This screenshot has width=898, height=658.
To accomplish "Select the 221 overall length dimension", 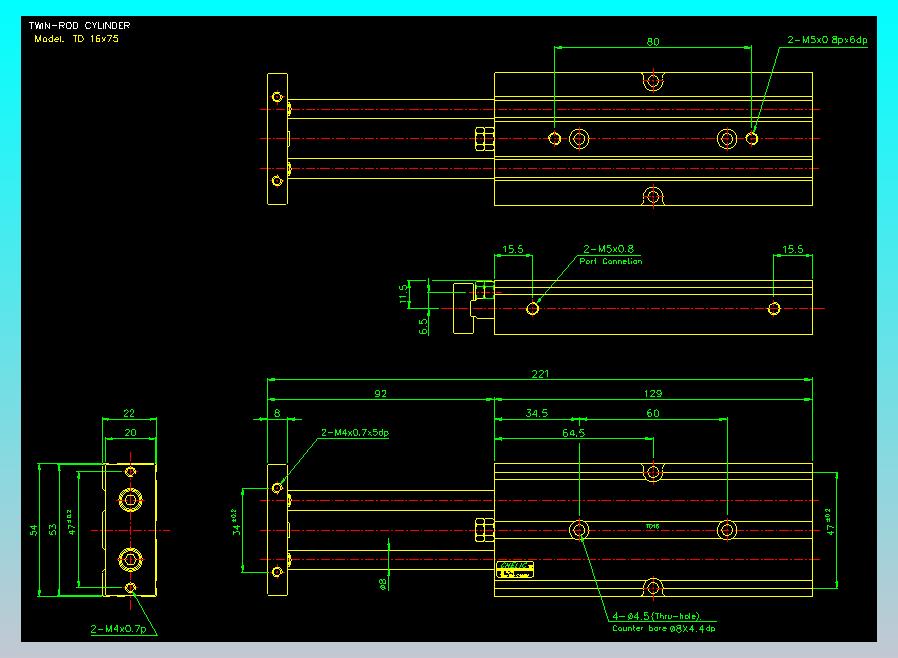I will 539,374.
